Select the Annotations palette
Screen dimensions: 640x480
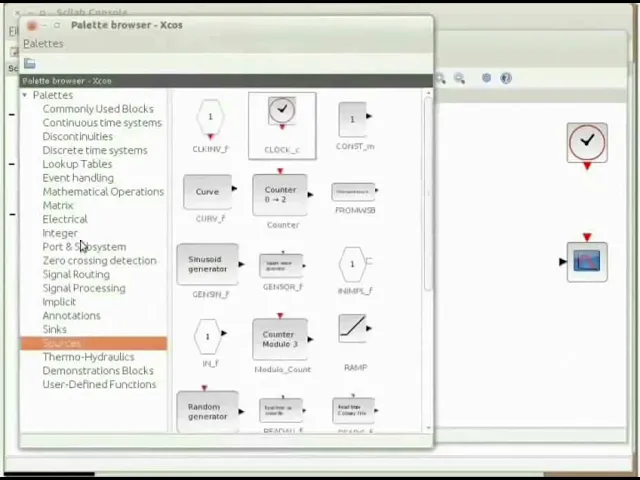pyautogui.click(x=71, y=316)
